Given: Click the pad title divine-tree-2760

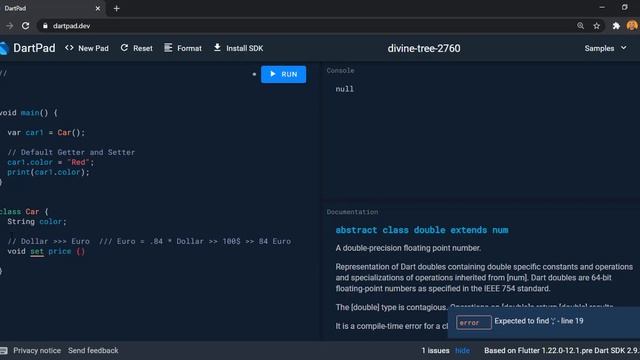Looking at the screenshot, I should pos(424,48).
